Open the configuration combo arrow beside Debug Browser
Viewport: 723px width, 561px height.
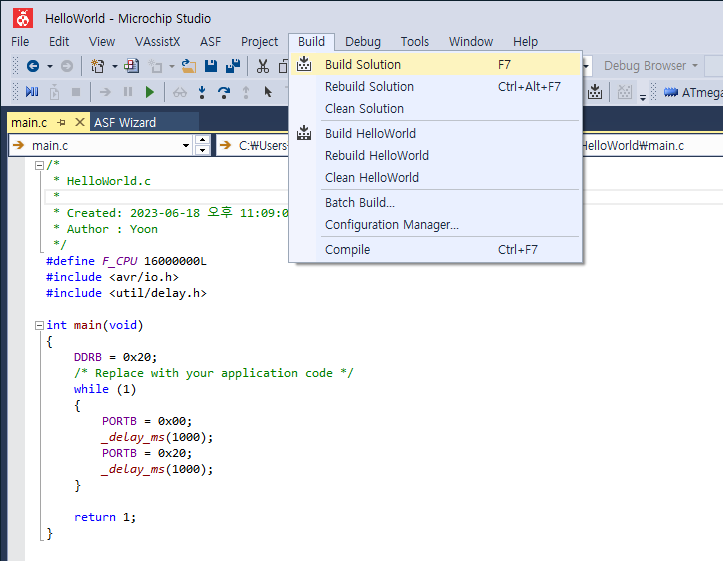586,66
